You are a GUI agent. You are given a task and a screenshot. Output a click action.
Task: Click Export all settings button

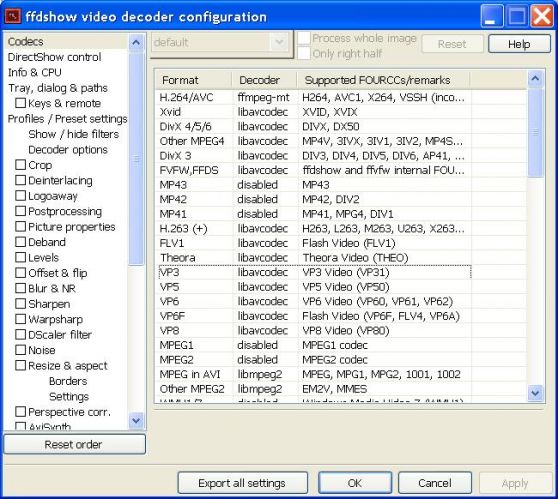pos(242,483)
